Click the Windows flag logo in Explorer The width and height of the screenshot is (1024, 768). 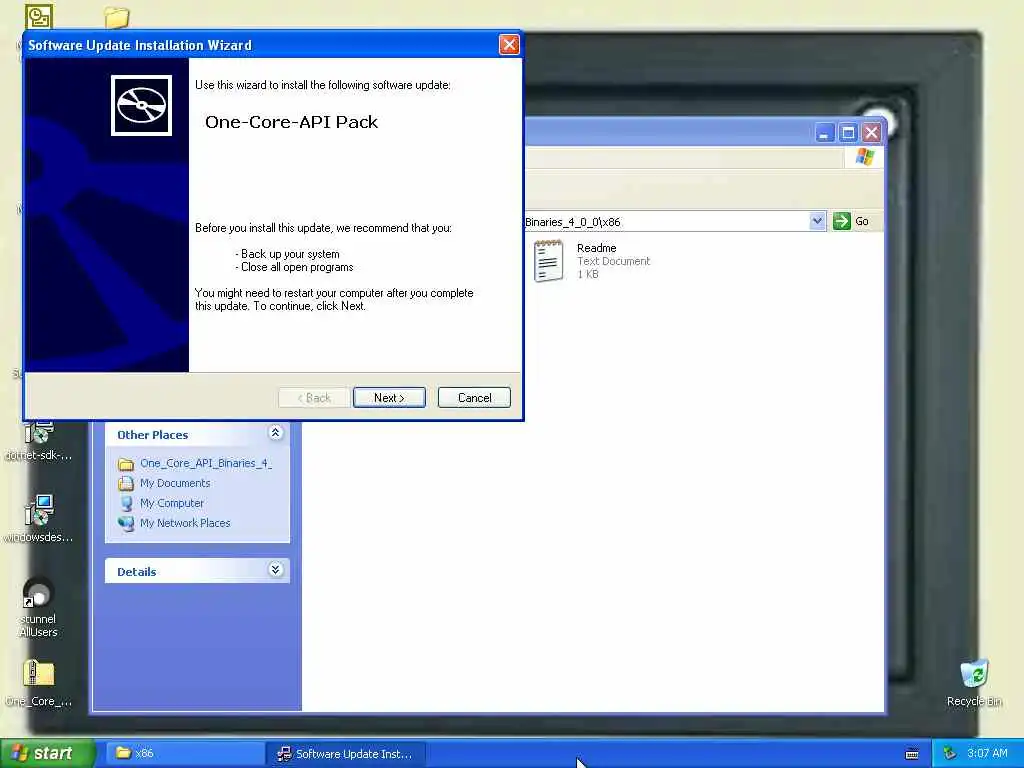[865, 157]
